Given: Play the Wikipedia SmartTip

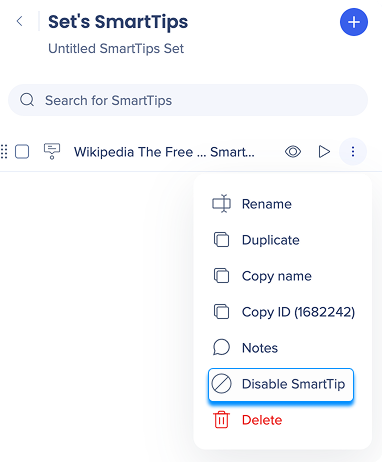Looking at the screenshot, I should click(324, 152).
